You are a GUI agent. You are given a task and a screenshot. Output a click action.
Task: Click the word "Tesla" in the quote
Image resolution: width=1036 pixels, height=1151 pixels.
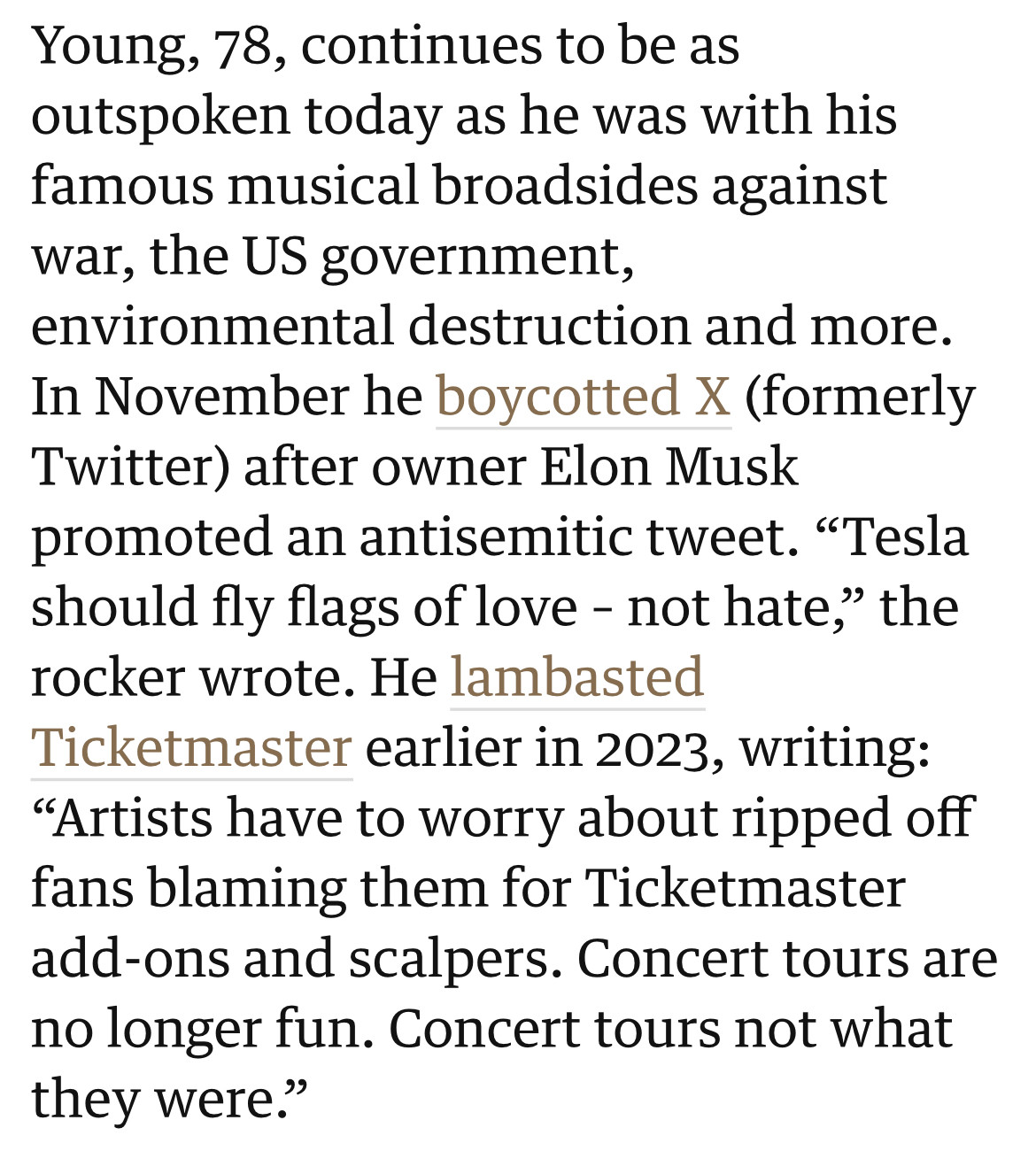click(x=906, y=537)
